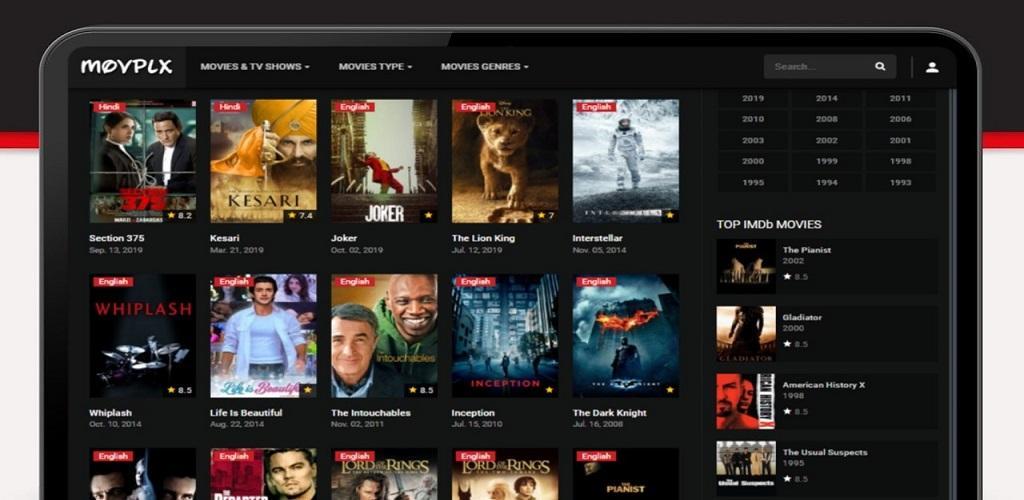Open the Kesari poster

[x=263, y=161]
